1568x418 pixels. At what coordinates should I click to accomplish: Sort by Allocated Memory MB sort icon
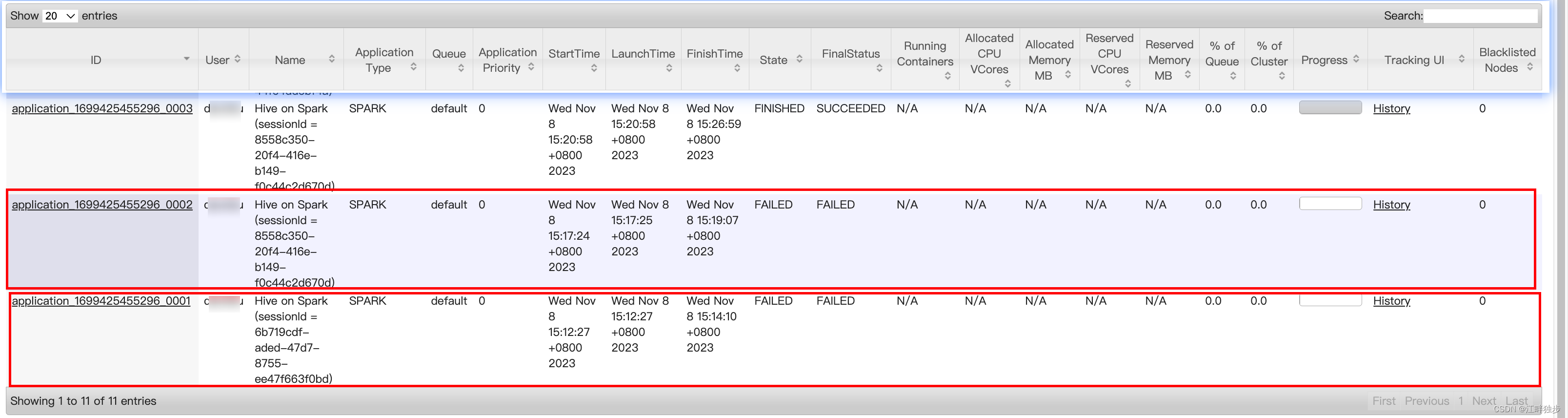(x=1067, y=75)
